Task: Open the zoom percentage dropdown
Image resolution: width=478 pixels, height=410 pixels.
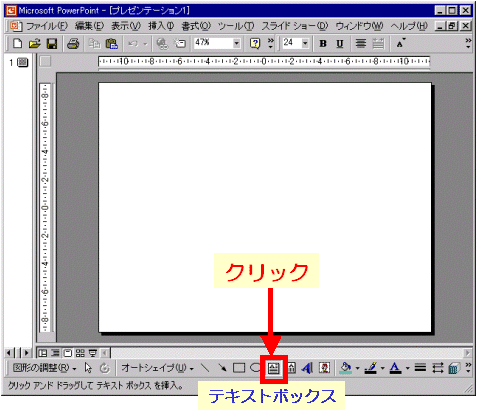Action: [x=236, y=43]
